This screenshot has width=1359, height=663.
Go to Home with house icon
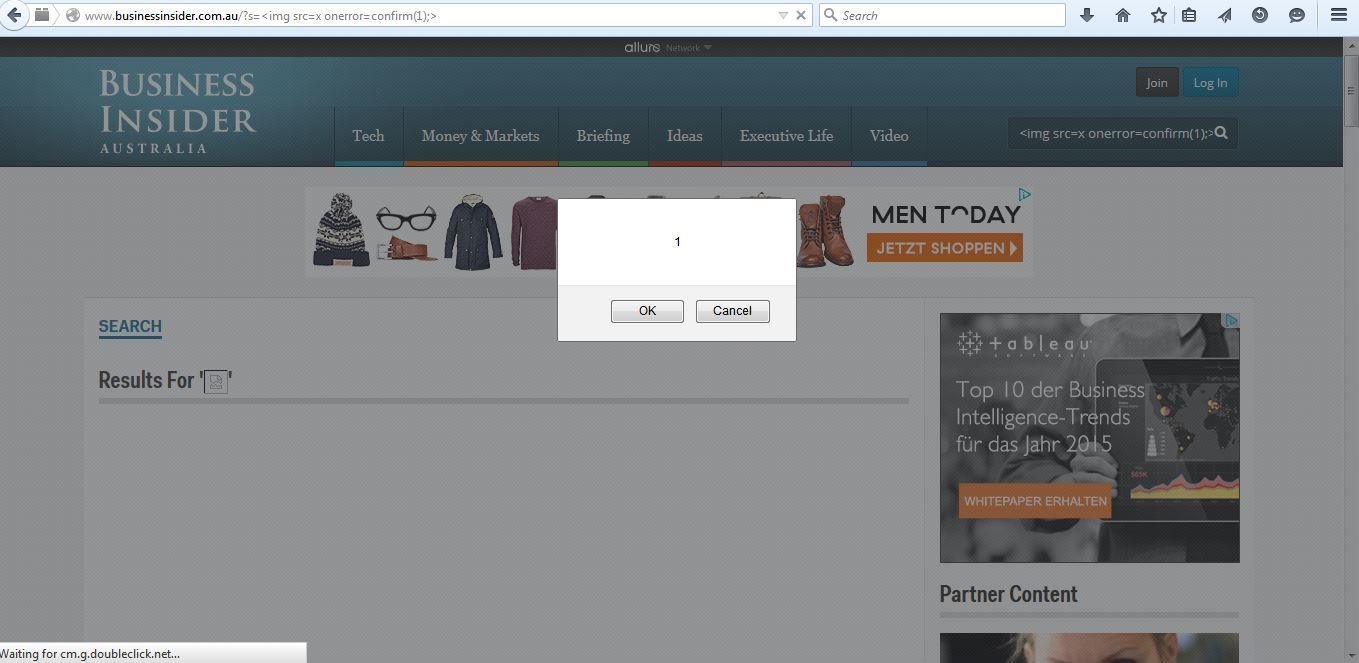(x=1123, y=15)
